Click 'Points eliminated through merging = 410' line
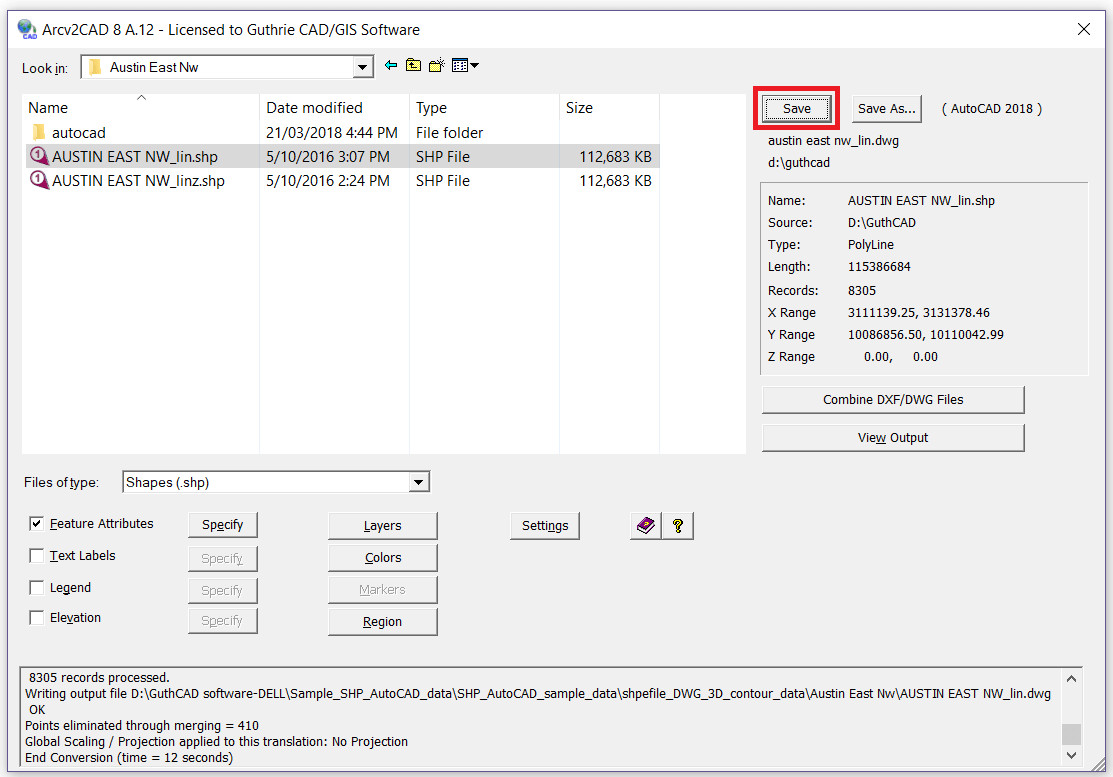This screenshot has width=1113, height=777. pos(141,725)
